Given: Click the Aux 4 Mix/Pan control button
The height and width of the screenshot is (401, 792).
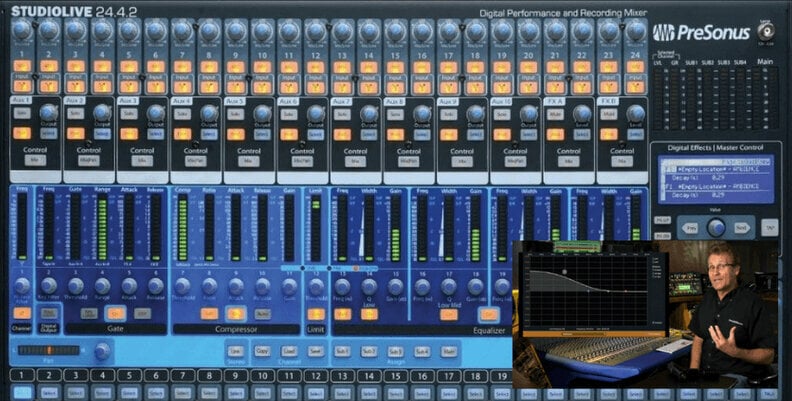Looking at the screenshot, I should pyautogui.click(x=195, y=161).
